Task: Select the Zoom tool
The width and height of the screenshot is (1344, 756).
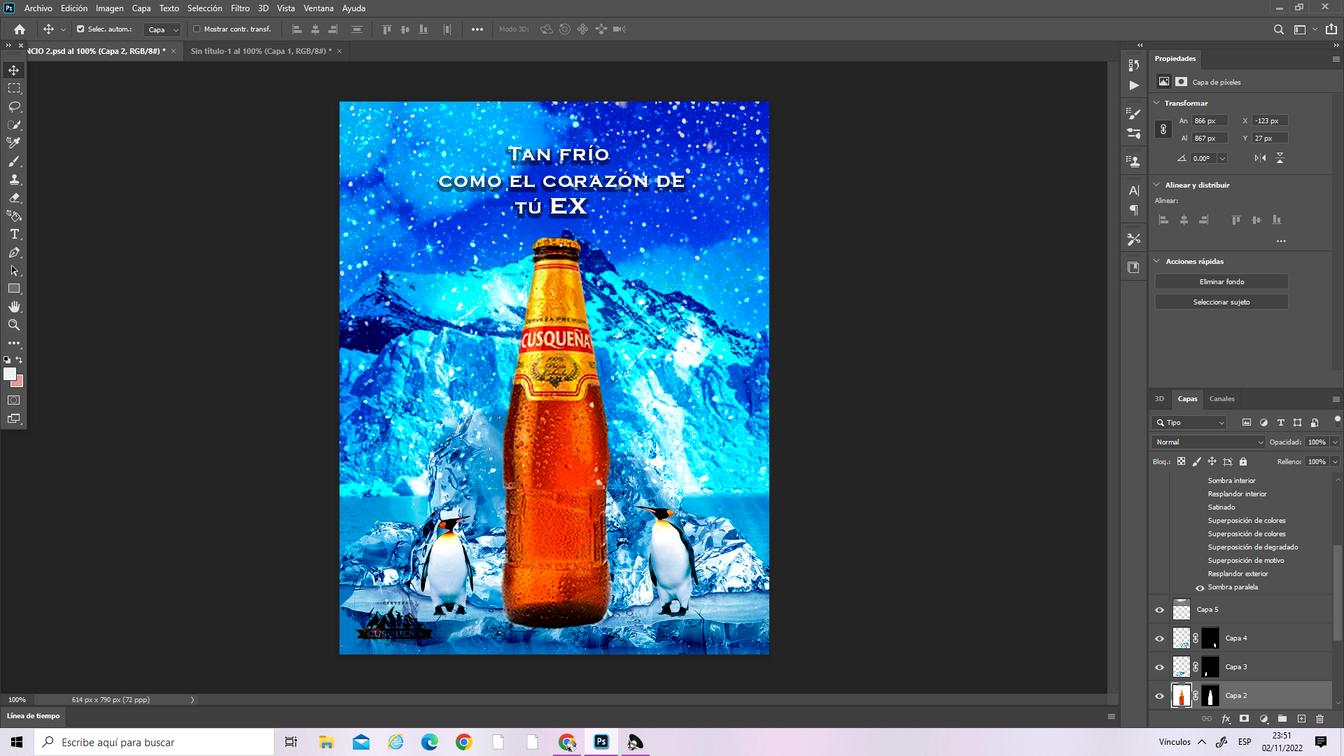Action: [14, 325]
